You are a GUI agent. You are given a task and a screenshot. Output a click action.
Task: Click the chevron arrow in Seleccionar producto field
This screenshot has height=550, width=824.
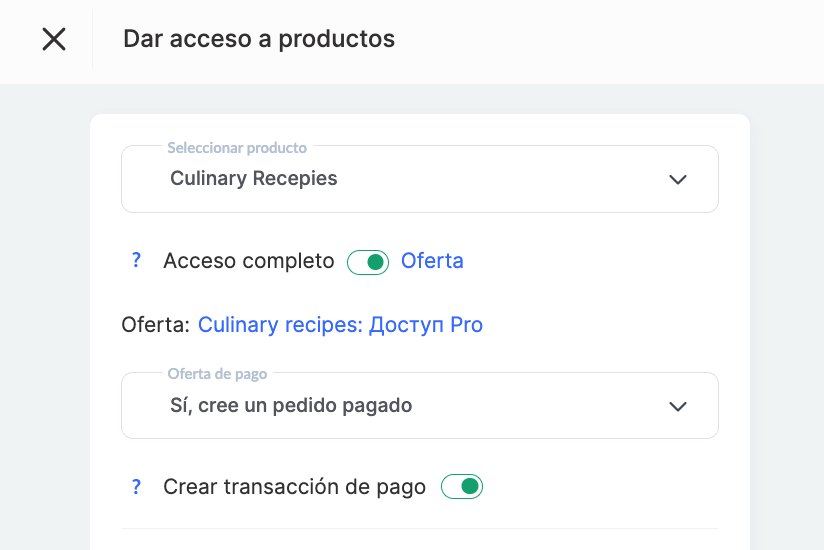678,180
